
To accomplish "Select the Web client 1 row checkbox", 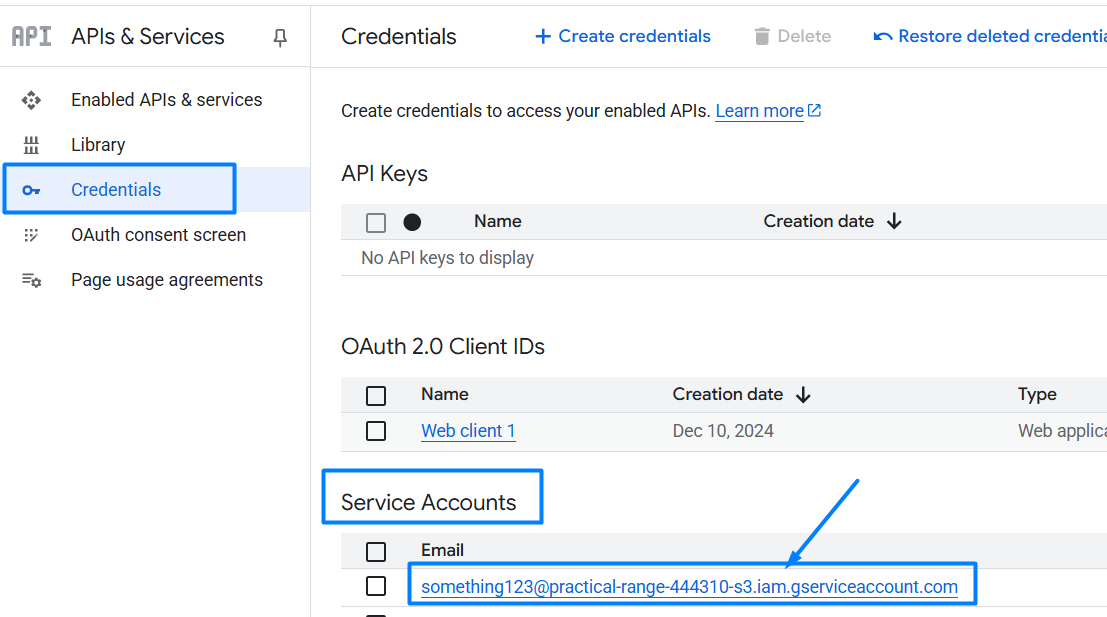I will 376,431.
